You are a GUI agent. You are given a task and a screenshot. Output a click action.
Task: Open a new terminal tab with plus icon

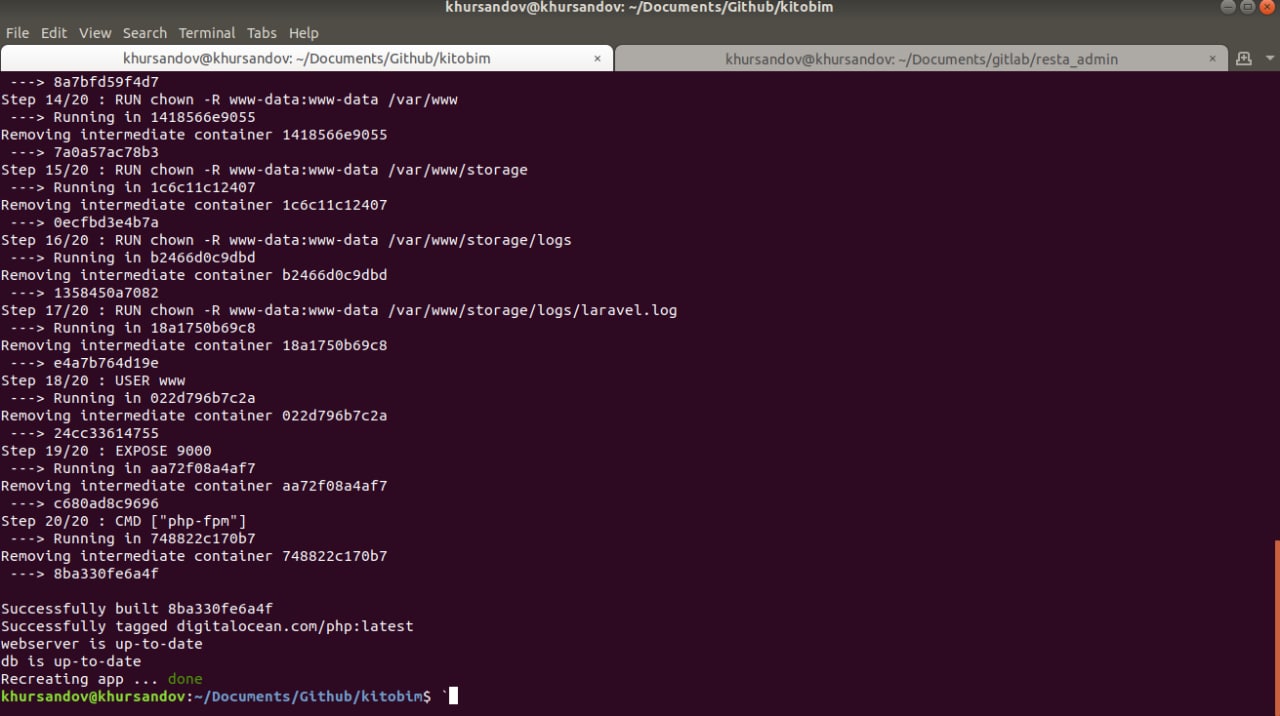coord(1243,58)
